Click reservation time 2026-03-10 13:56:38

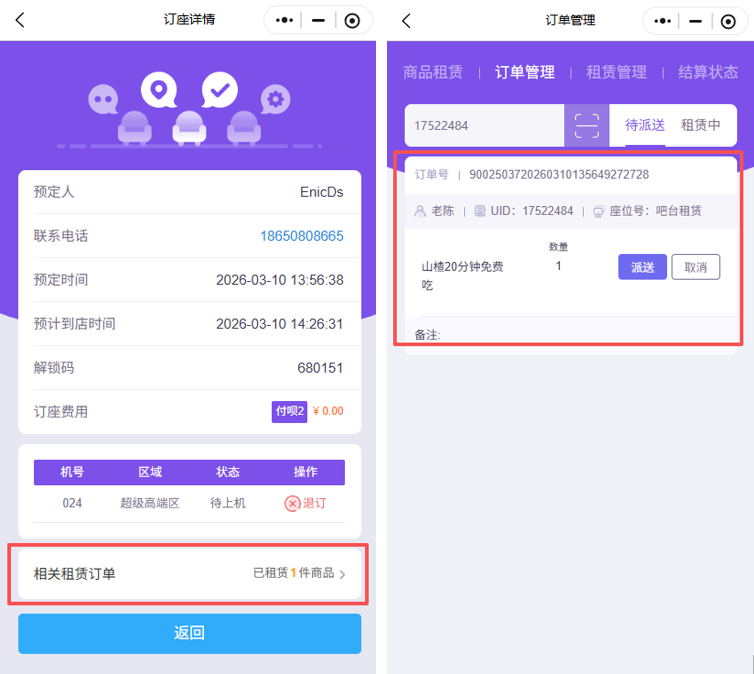[279, 280]
